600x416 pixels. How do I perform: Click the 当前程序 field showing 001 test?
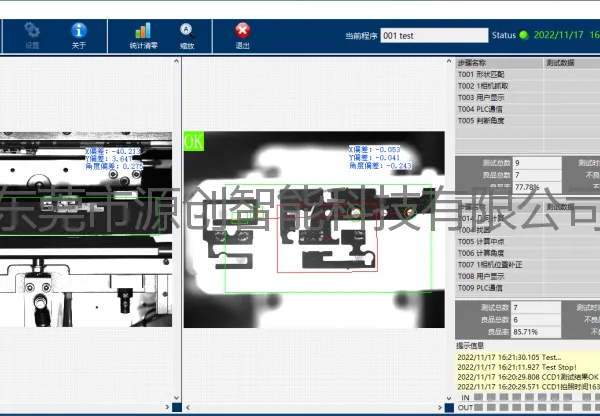[434, 36]
